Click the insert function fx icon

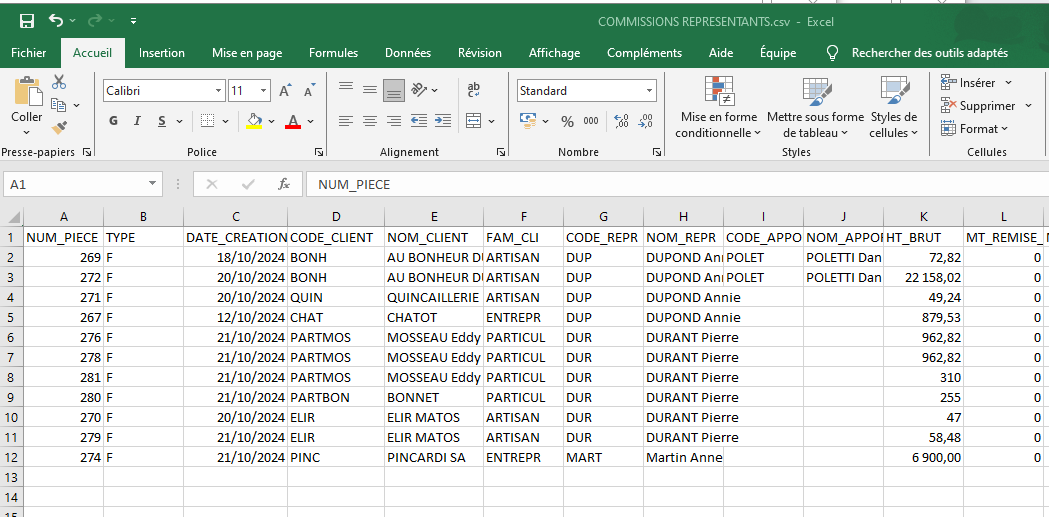click(284, 184)
